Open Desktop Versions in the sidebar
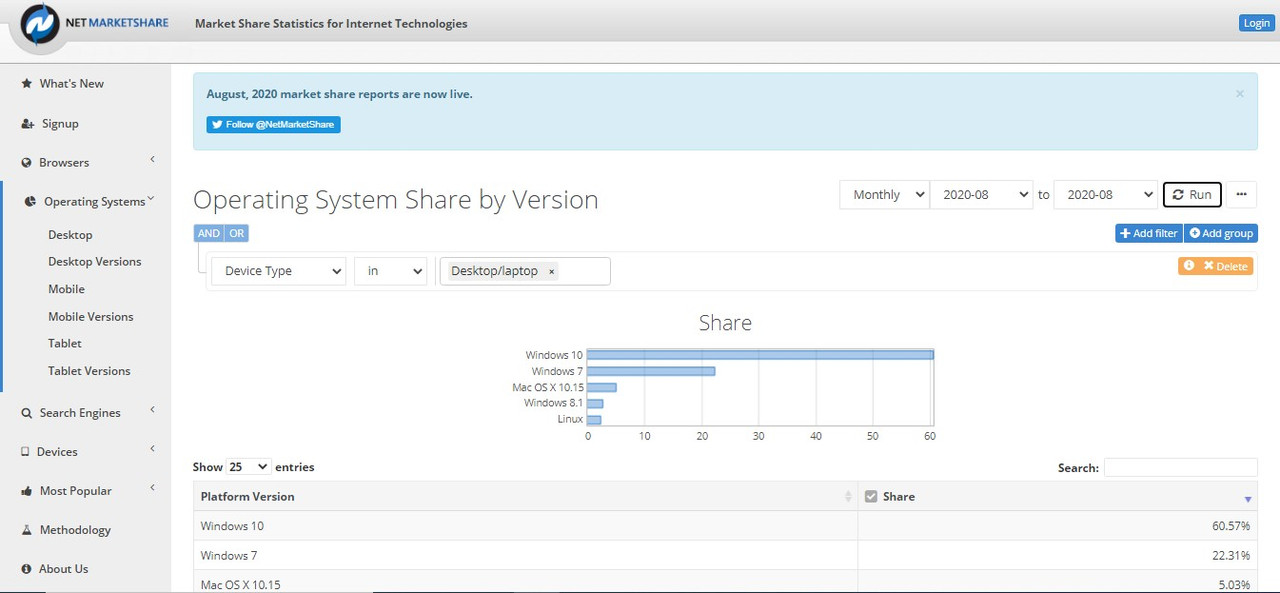 coord(95,262)
